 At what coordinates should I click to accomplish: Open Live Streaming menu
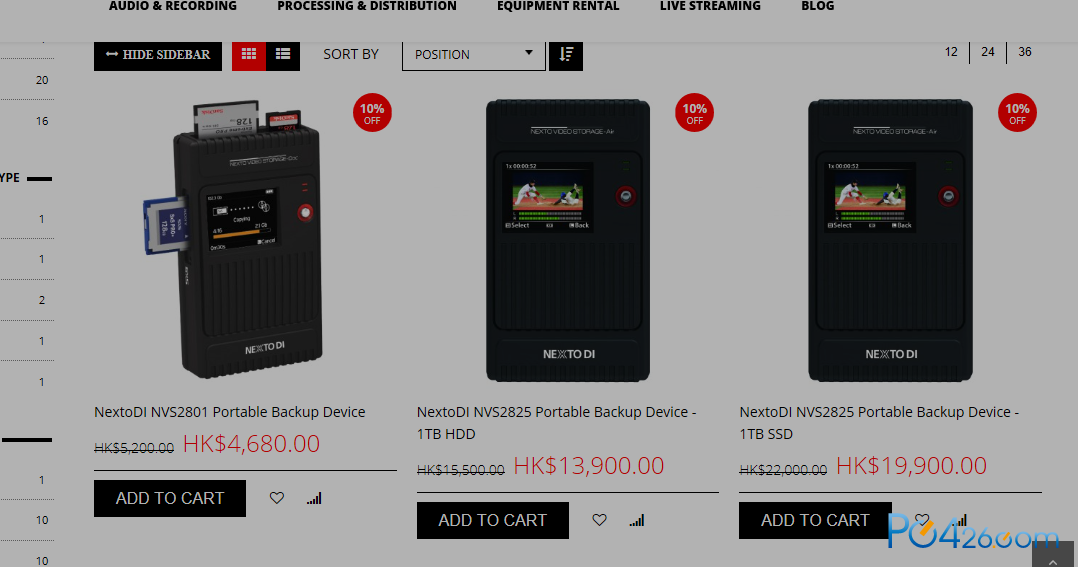tap(710, 6)
